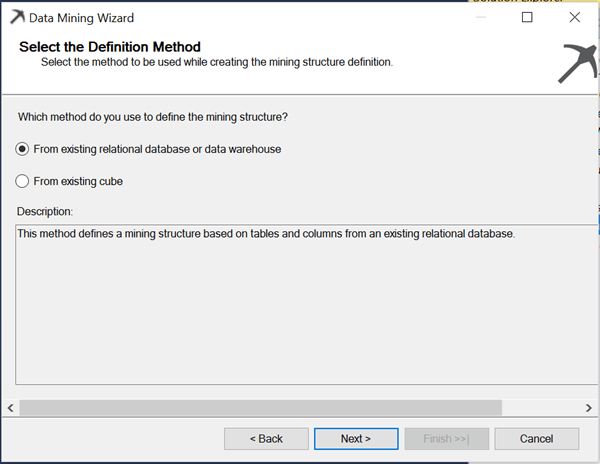
Task: Click the right arrow of the horizontal scrollbar
Action: click(x=589, y=408)
